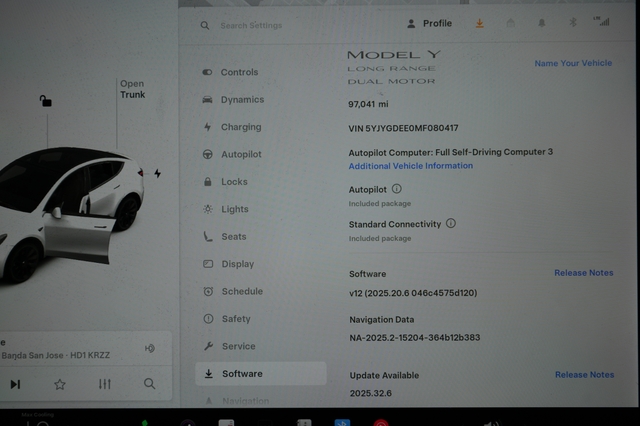Open the Navigation settings tab

(237, 401)
